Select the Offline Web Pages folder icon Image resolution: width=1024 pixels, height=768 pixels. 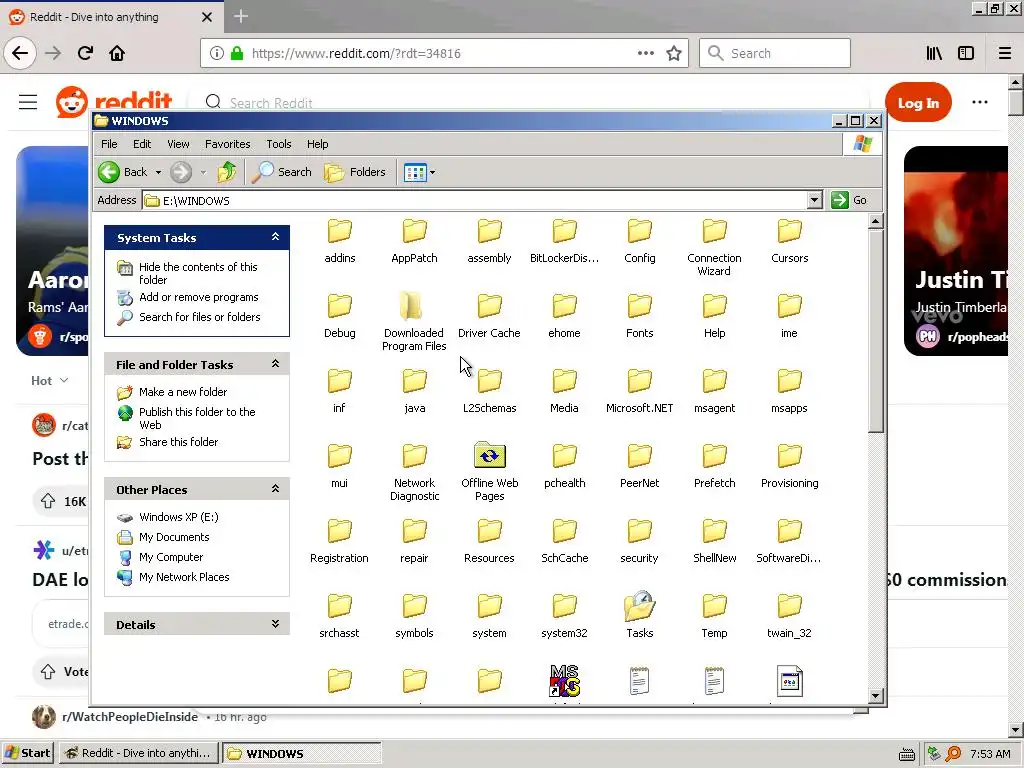[x=490, y=455]
